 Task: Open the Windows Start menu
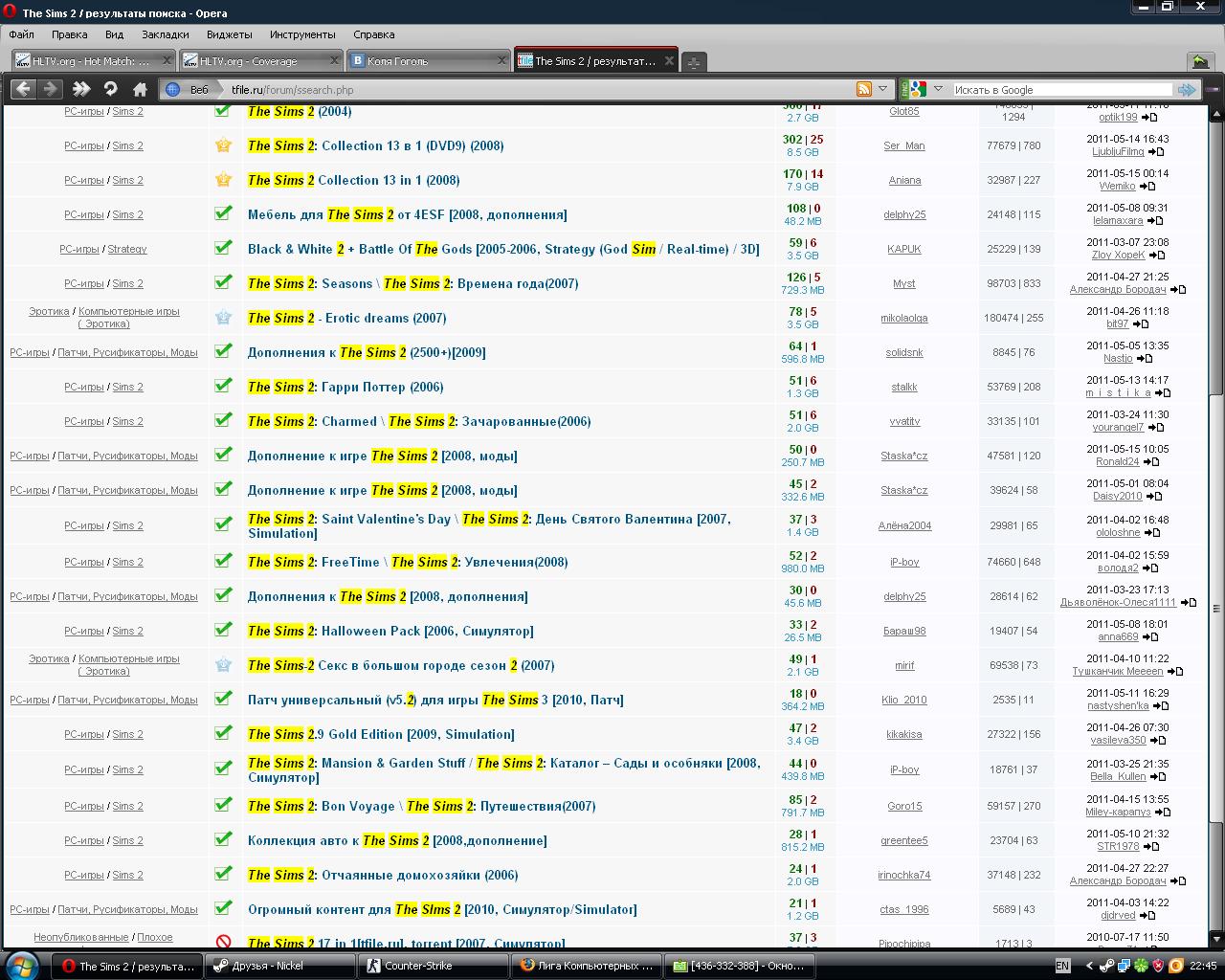click(x=21, y=965)
